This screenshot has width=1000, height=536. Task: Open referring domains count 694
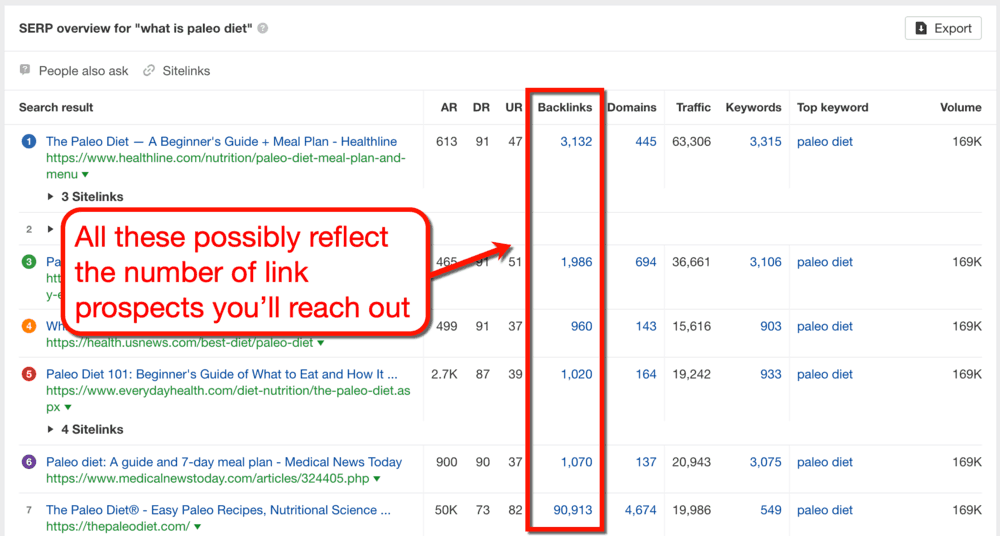coord(645,262)
